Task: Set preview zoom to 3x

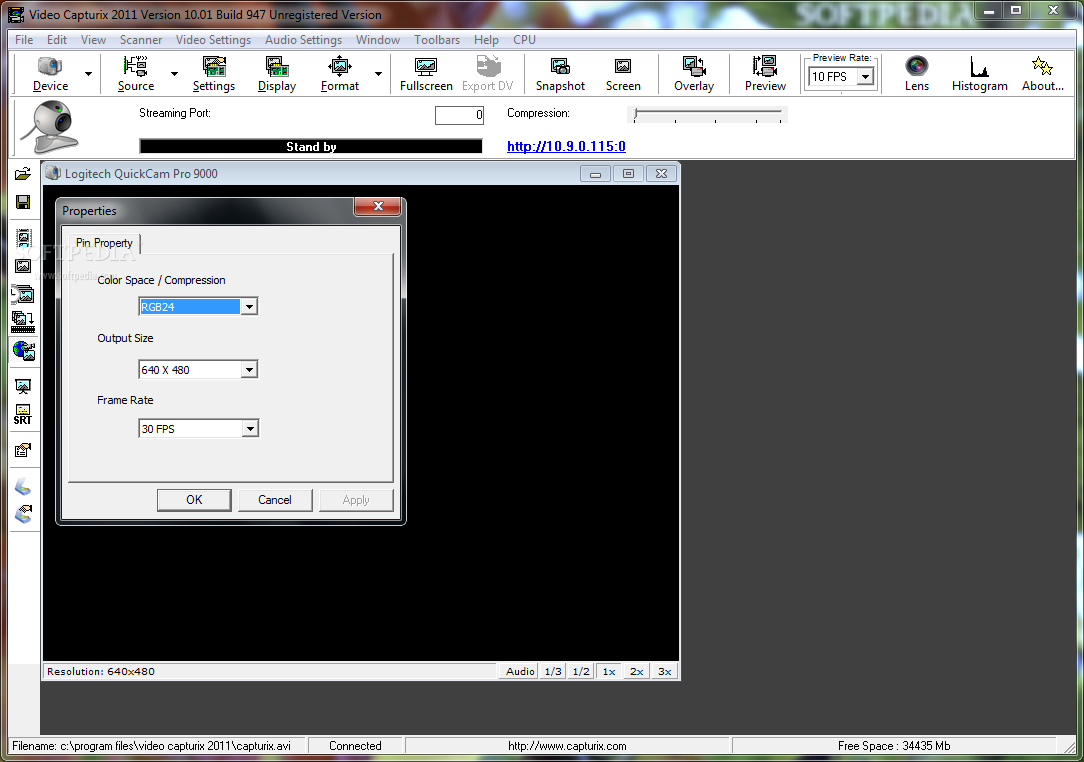Action: (x=664, y=671)
